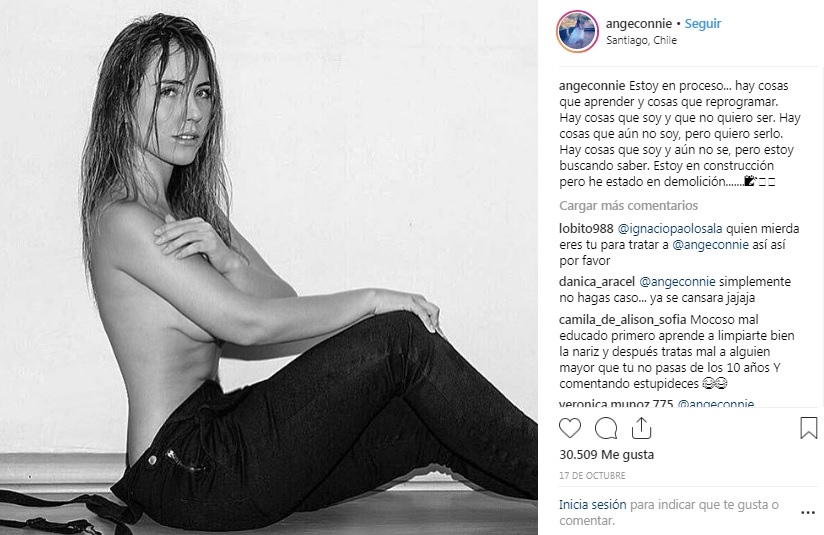This screenshot has height=535, width=824.
Task: Open the danica_aracel commenter profile
Action: (x=597, y=282)
